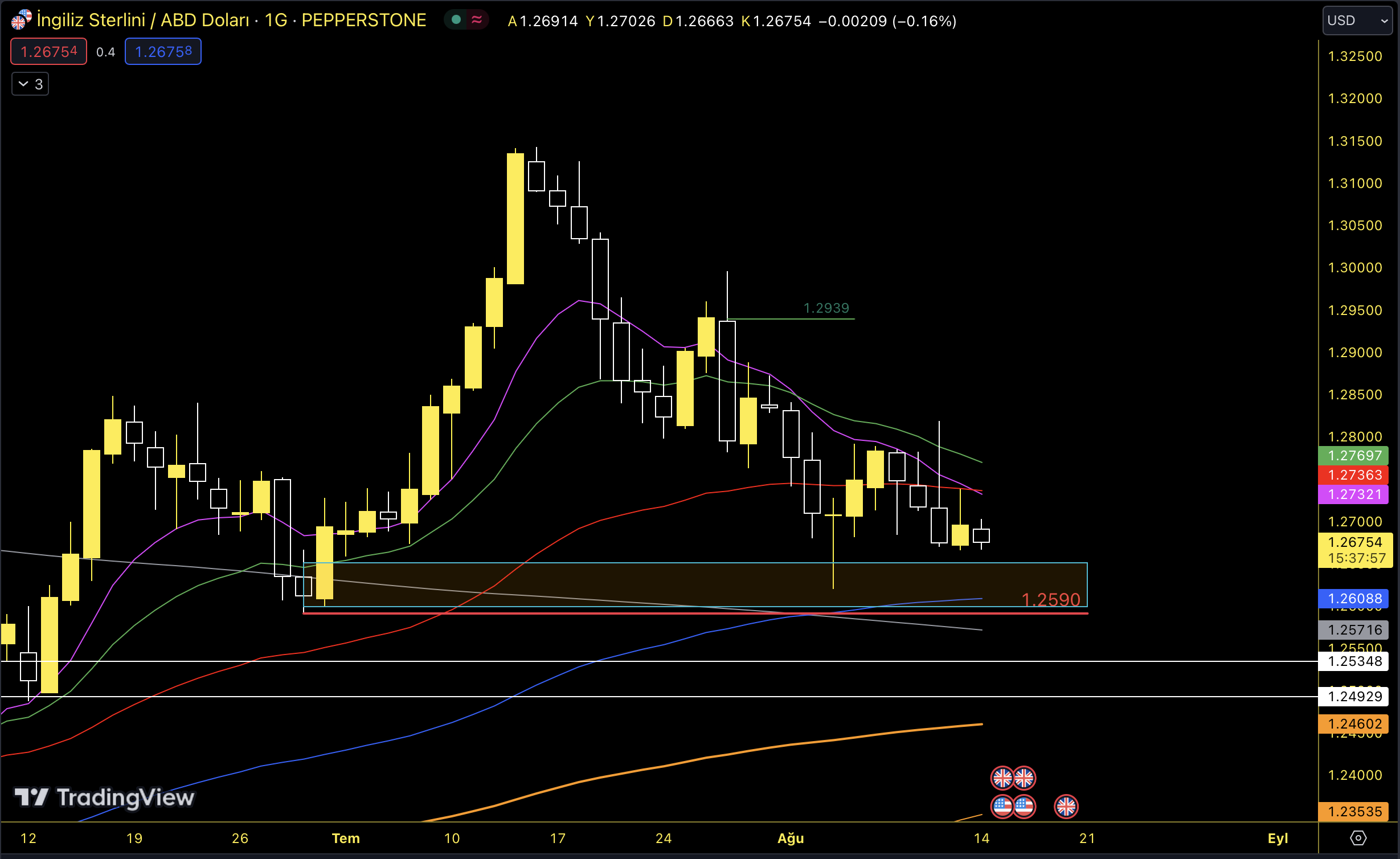Click the Ağu month label on time axis

(791, 838)
